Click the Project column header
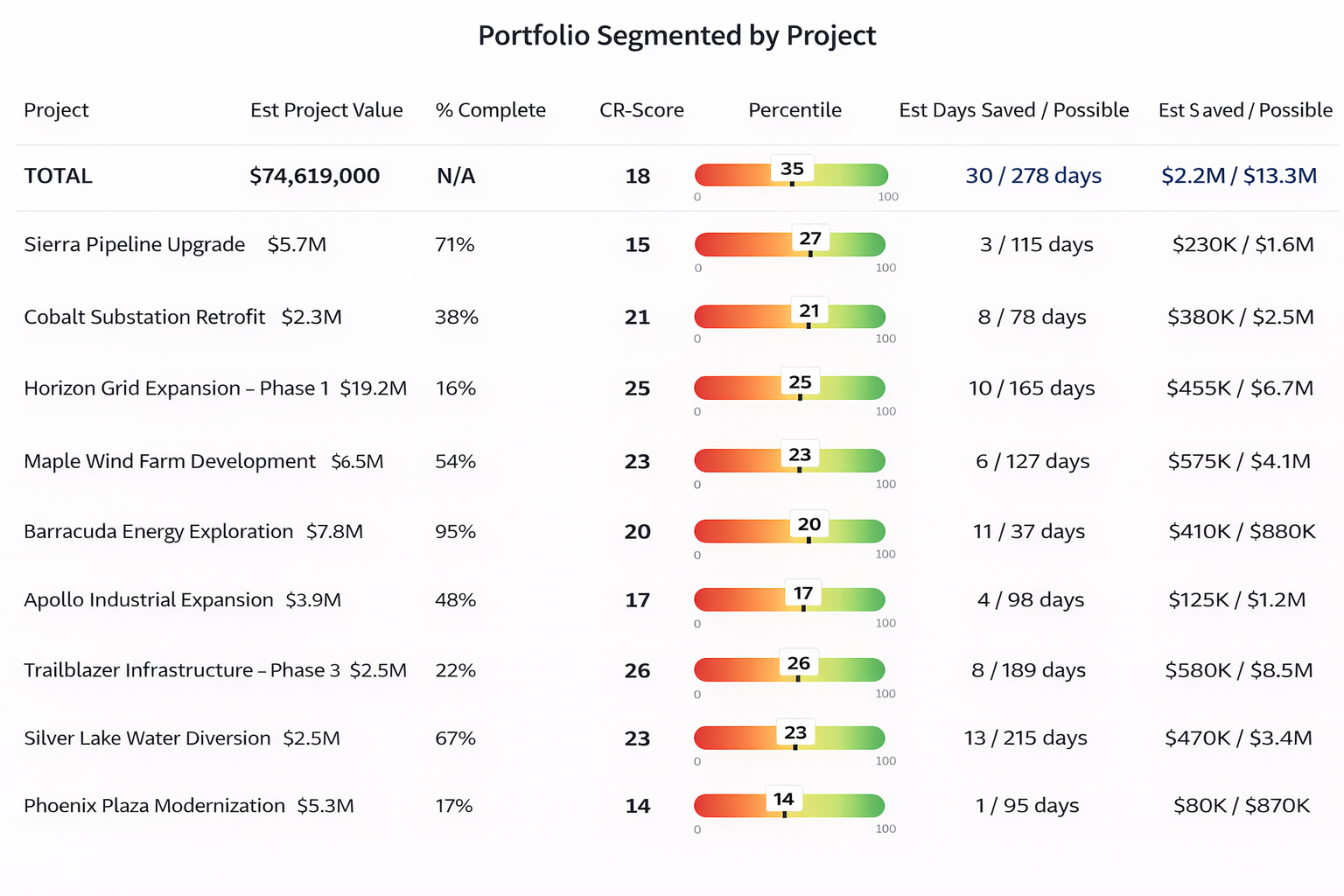 pos(56,110)
